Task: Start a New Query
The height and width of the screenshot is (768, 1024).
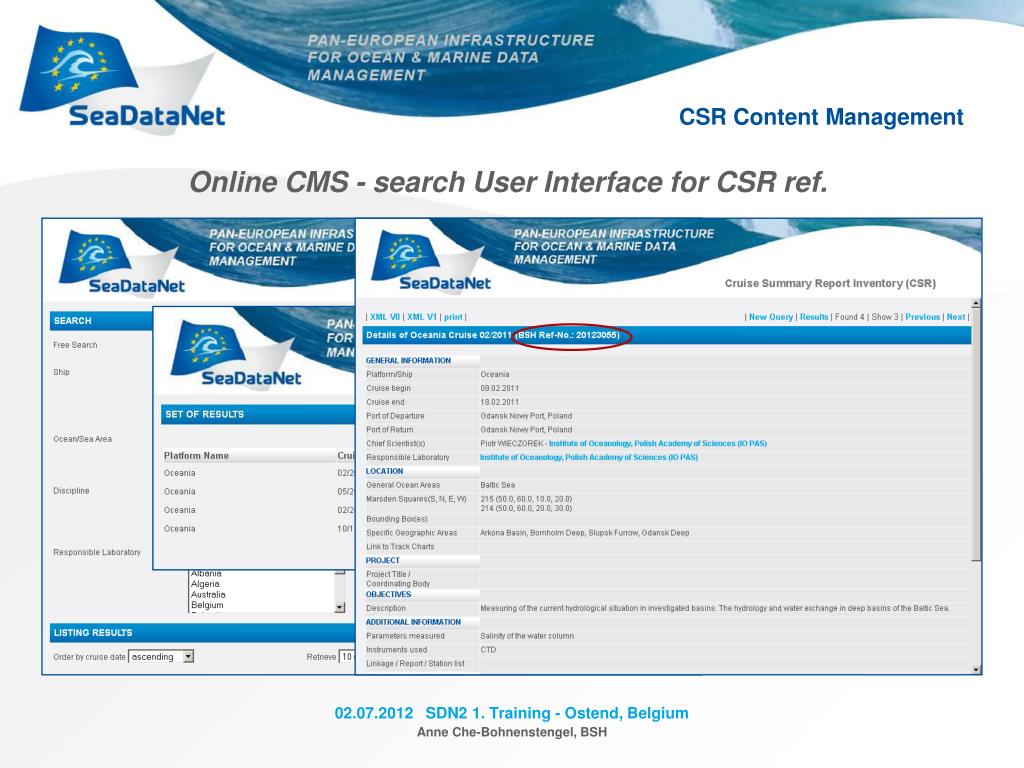Action: click(771, 317)
